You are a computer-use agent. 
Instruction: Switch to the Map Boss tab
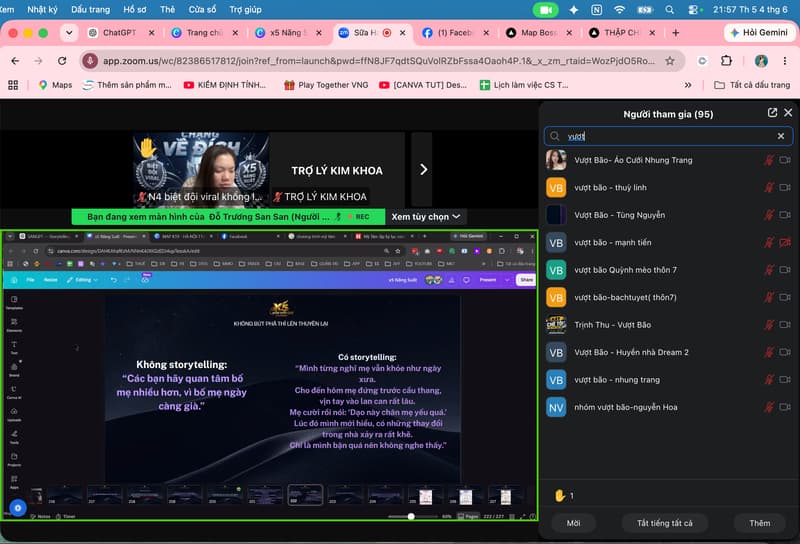pos(539,33)
